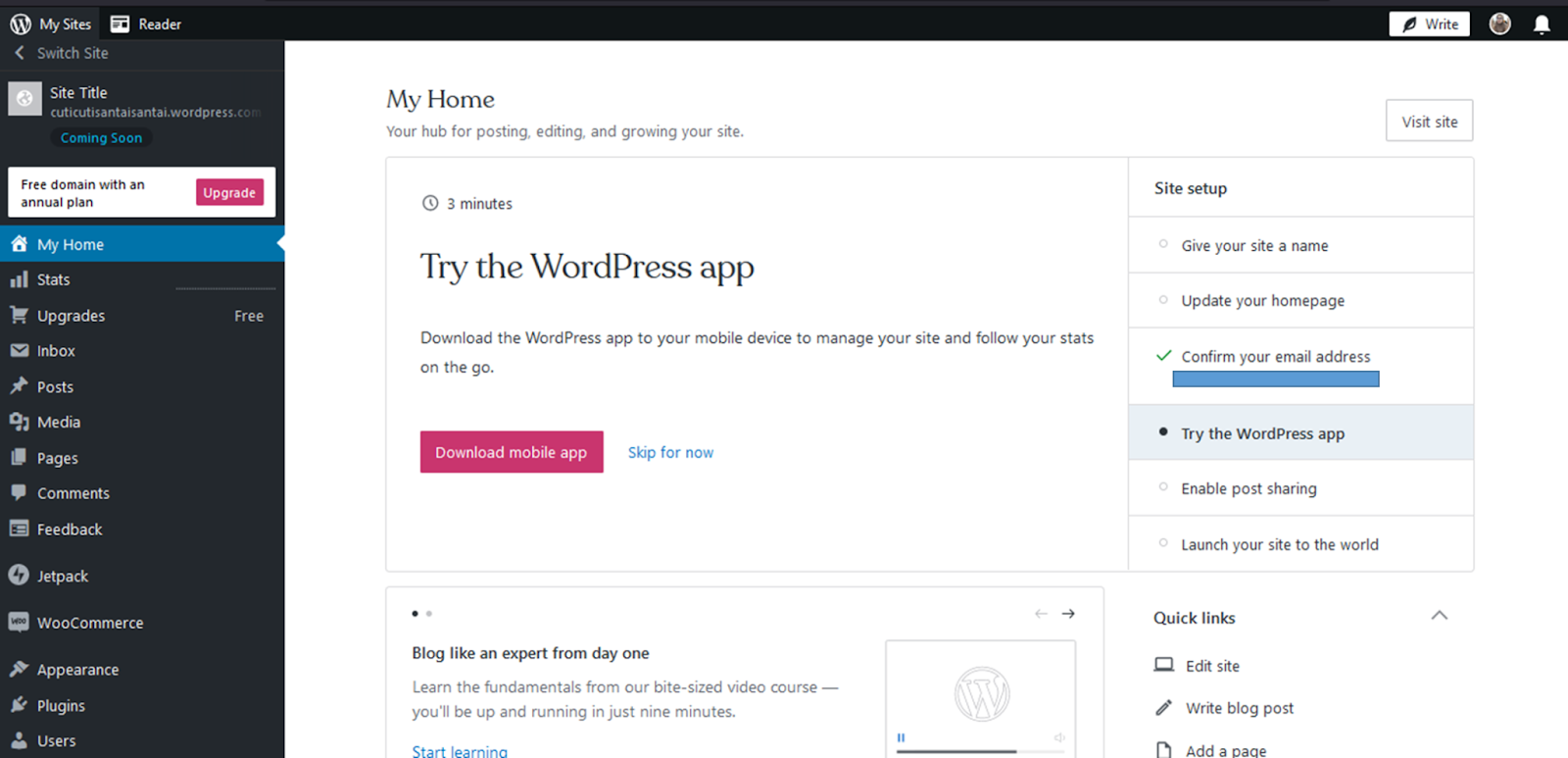
Task: Open the Plugins menu item
Action: pos(142,705)
